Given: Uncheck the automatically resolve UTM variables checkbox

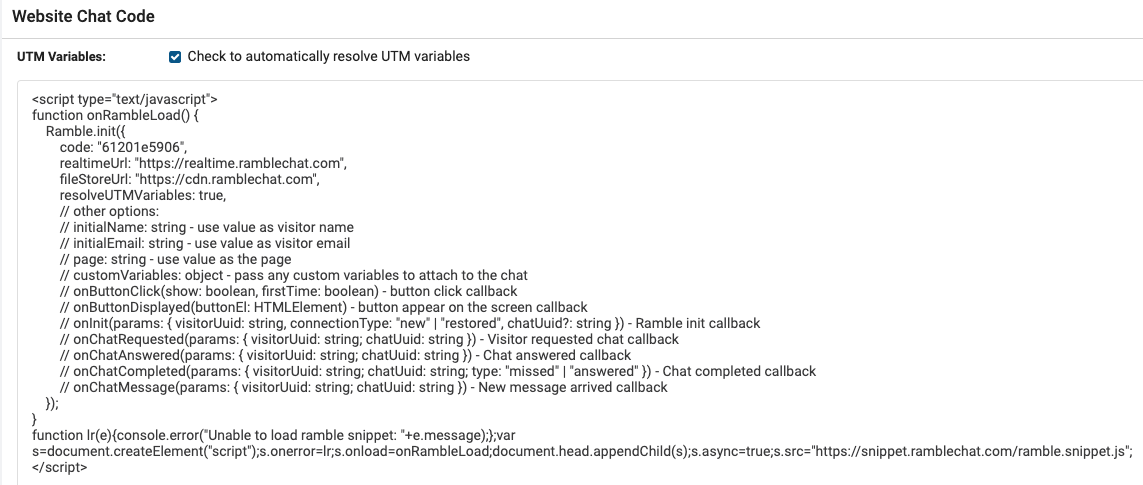Looking at the screenshot, I should pos(175,57).
